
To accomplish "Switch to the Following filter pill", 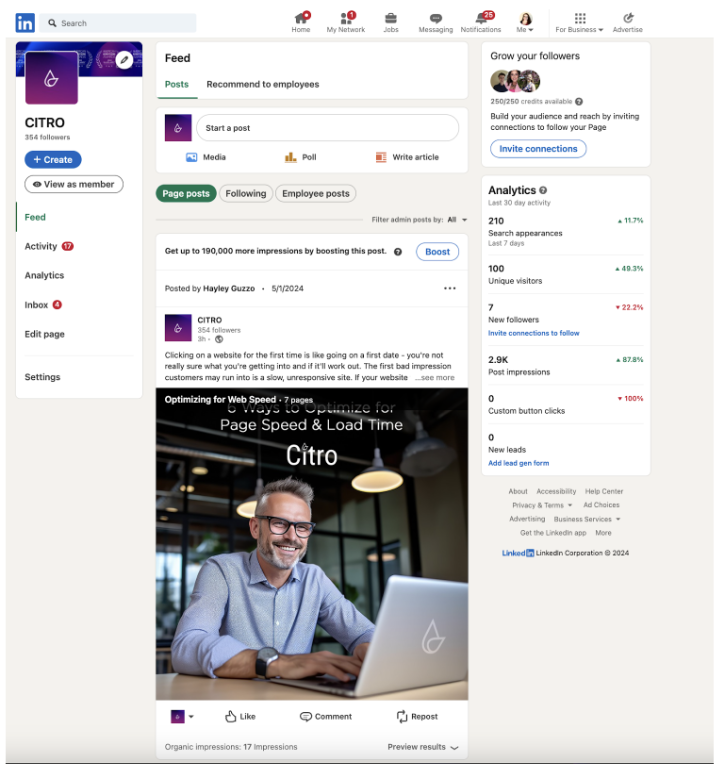I will click(246, 193).
